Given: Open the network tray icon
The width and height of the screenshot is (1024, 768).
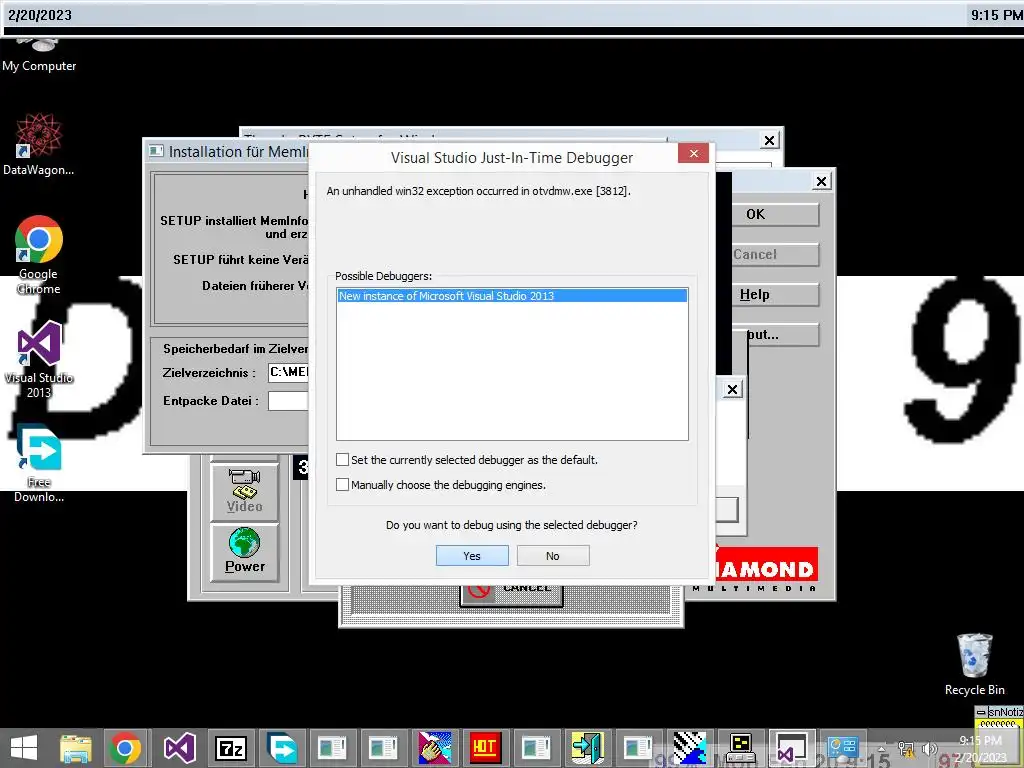Looking at the screenshot, I should click(906, 748).
